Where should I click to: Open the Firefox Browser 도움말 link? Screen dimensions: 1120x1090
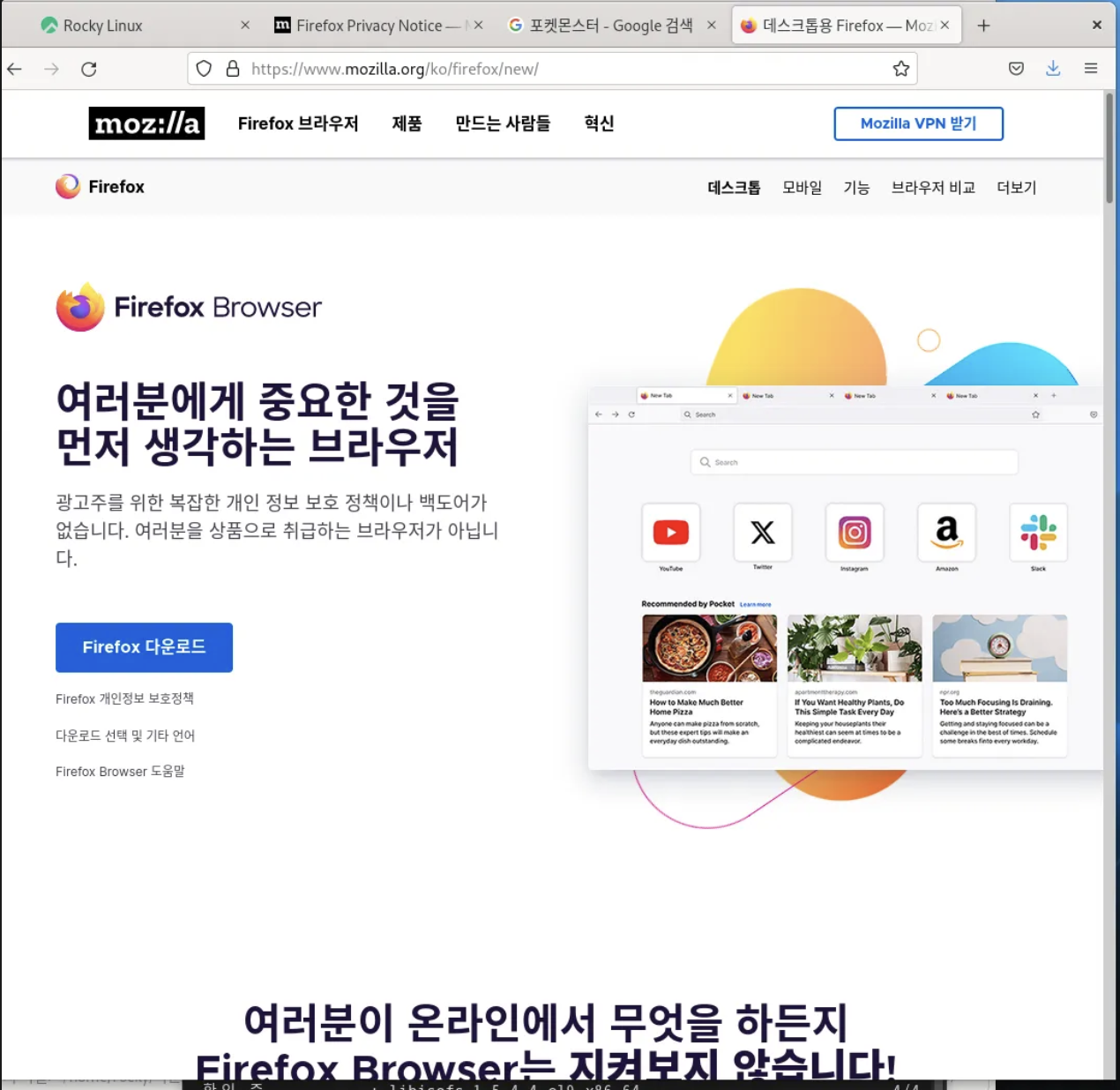(120, 772)
